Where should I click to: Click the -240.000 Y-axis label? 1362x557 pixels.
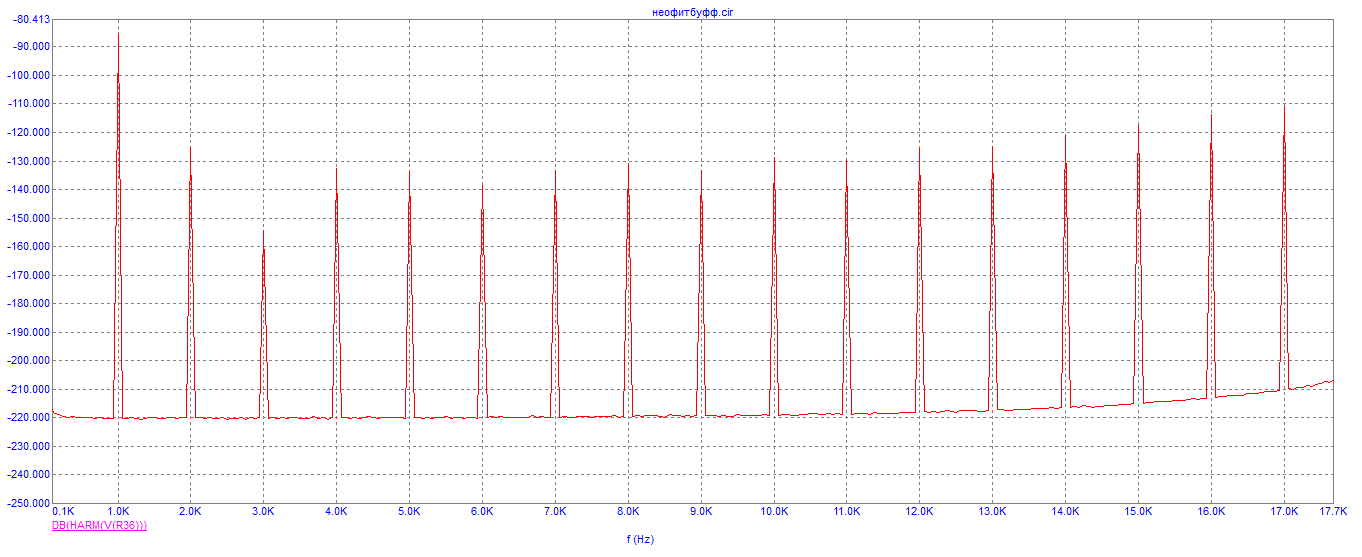[28, 474]
